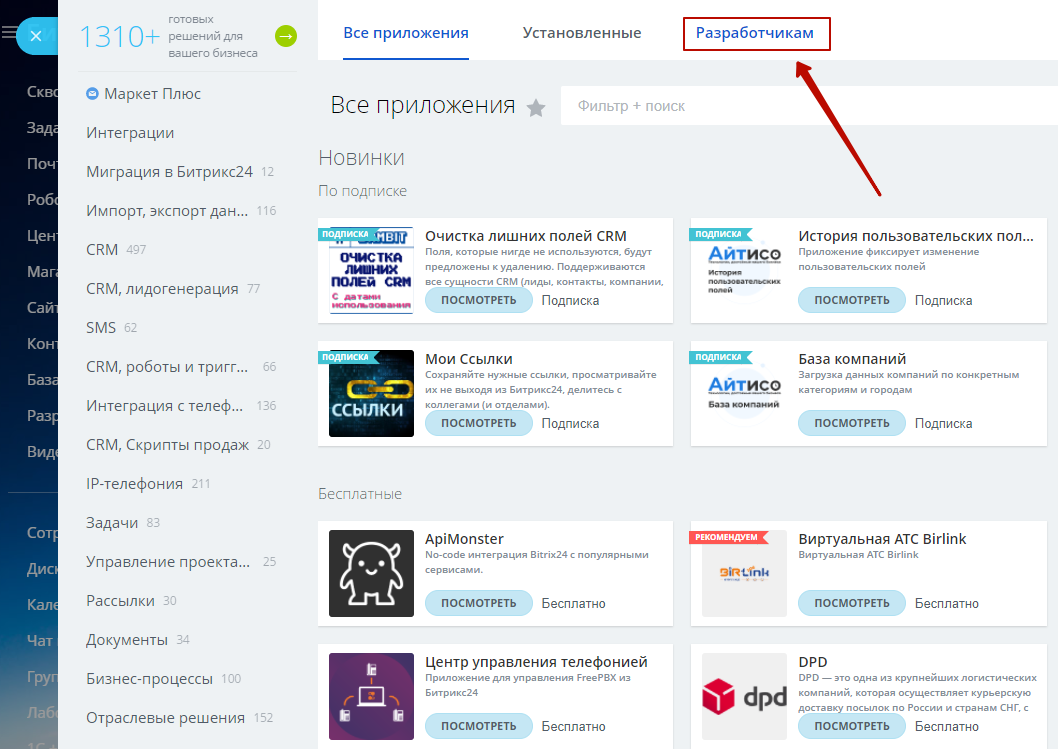Viewport: 1058px width, 749px height.
Task: Select Задачи category
Action: tap(112, 523)
